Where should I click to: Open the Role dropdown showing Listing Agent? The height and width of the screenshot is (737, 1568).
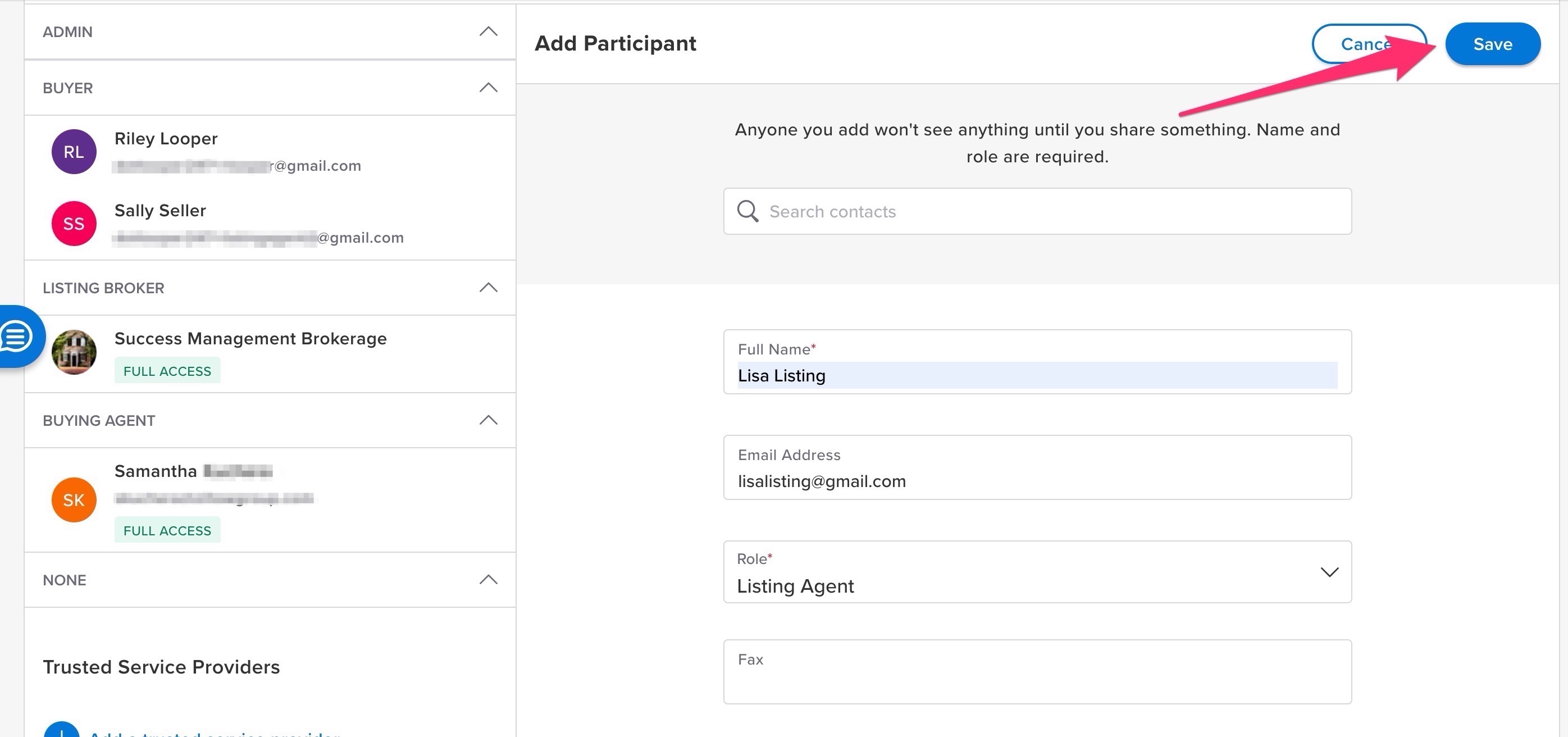click(1037, 572)
